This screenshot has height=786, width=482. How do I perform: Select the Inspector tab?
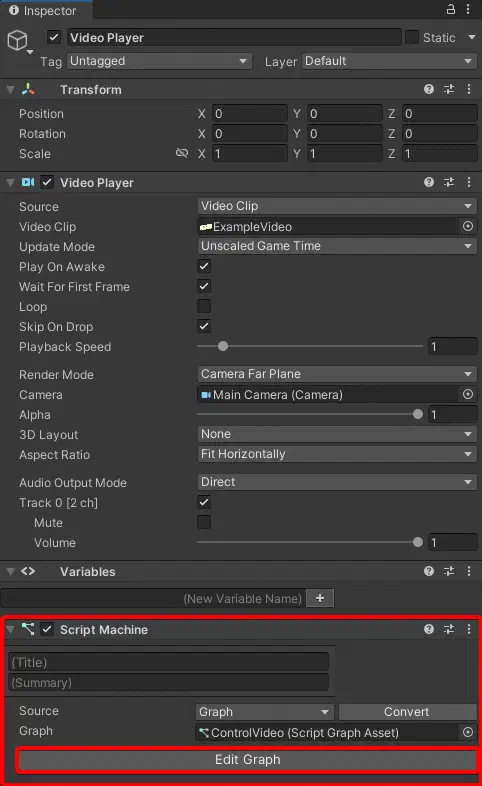[x=43, y=10]
